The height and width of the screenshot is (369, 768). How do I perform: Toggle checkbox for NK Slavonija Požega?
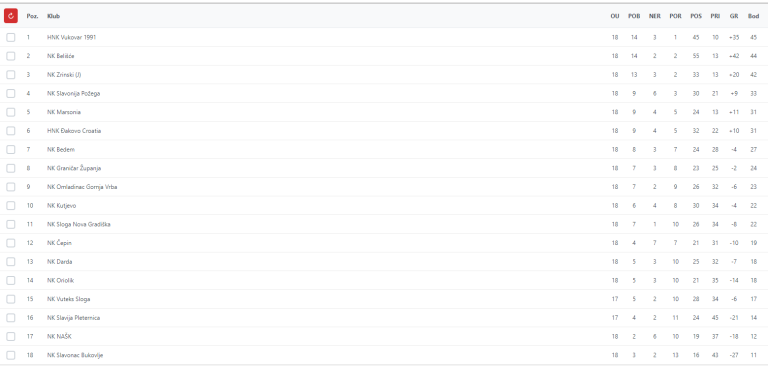[11, 94]
